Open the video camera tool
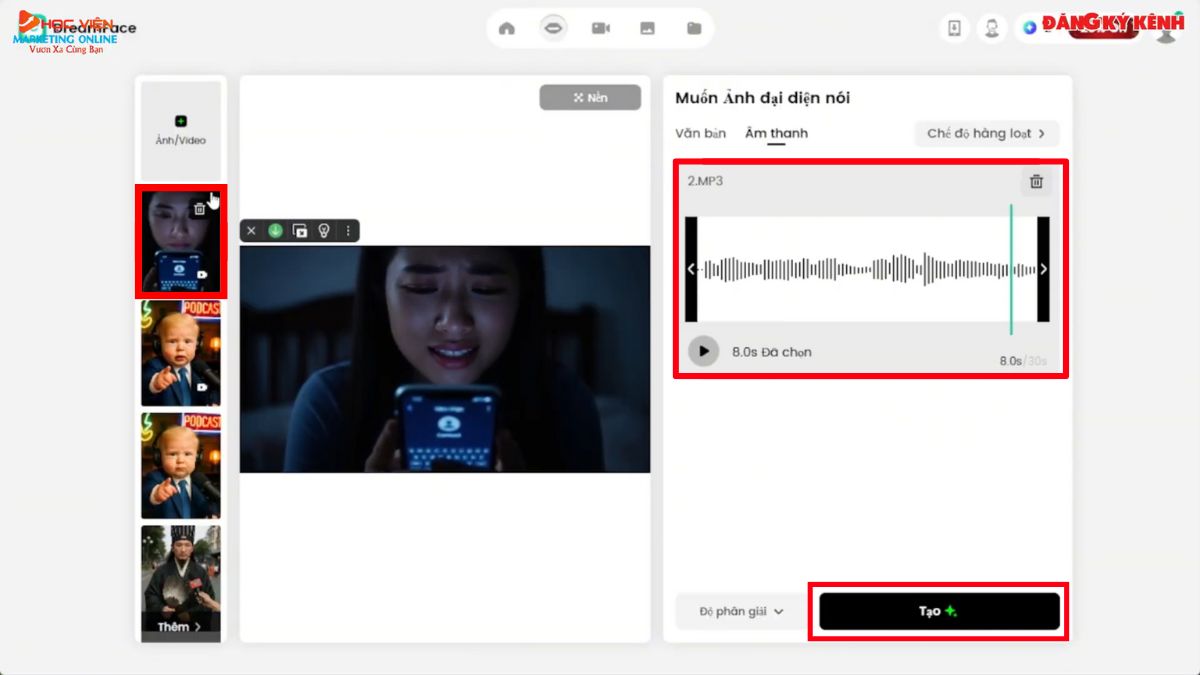 tap(600, 29)
